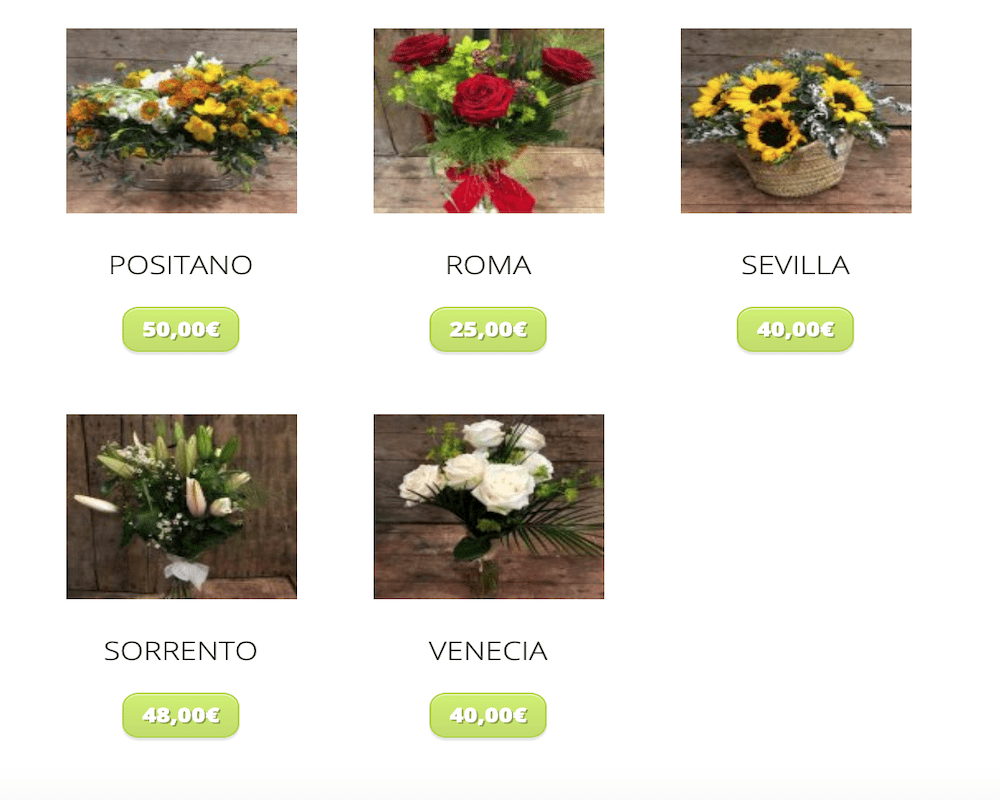Click the SEVILLA product title
Image resolution: width=1000 pixels, height=800 pixels.
[795, 265]
